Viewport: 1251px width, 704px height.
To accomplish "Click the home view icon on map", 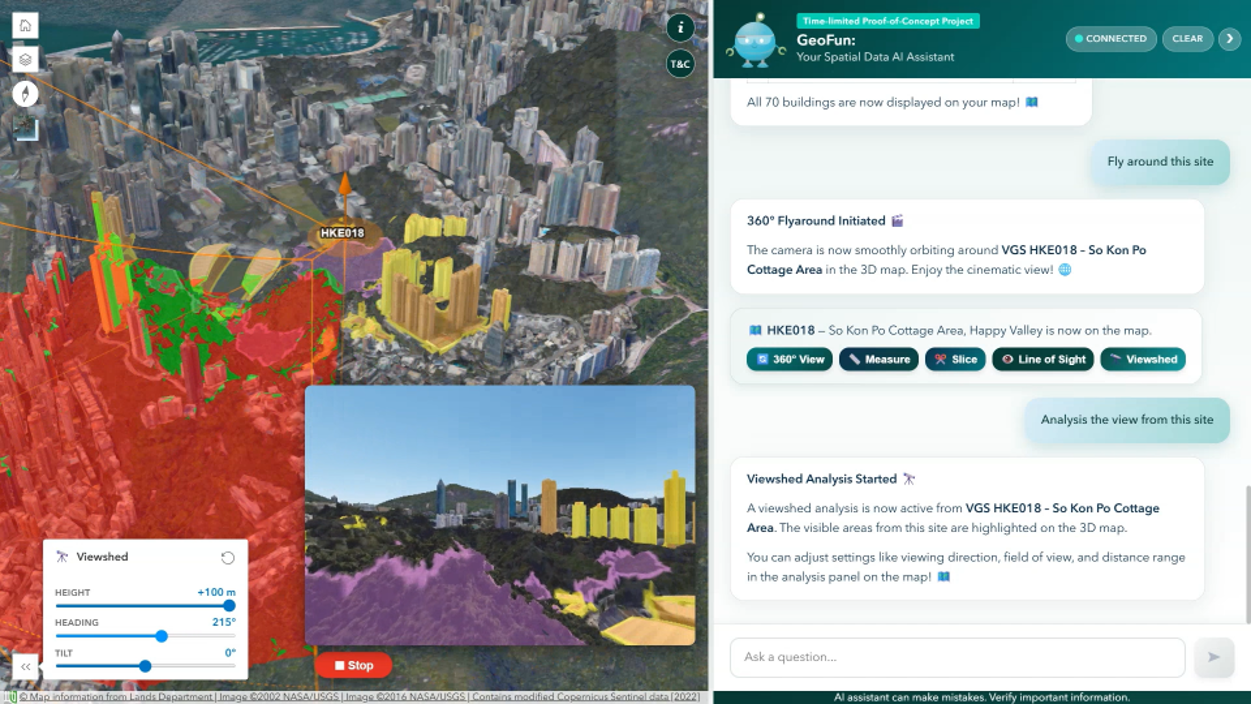I will [25, 25].
